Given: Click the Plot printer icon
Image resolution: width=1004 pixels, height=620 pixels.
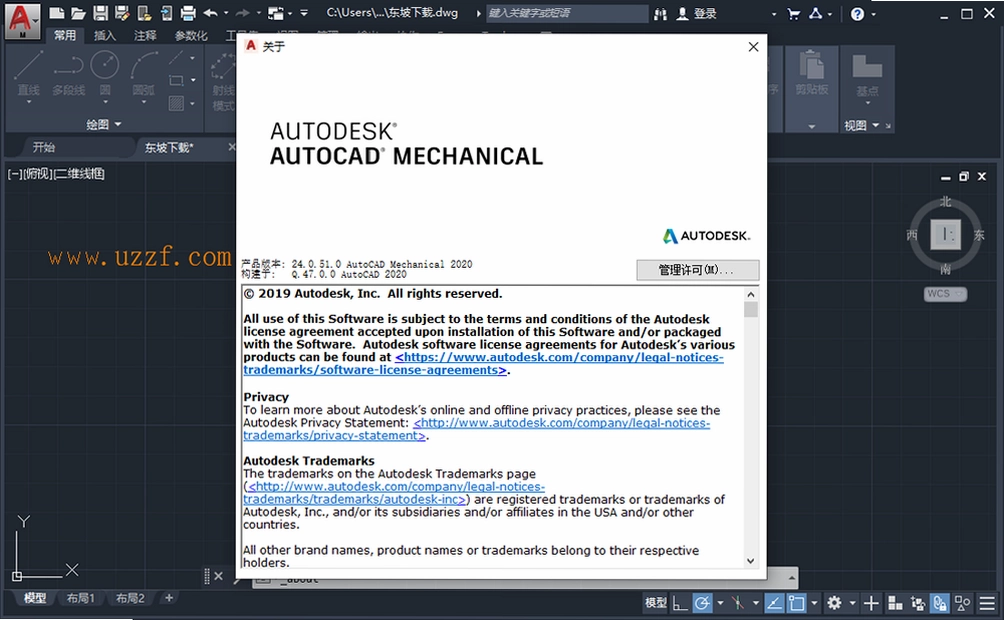Looking at the screenshot, I should pyautogui.click(x=188, y=13).
